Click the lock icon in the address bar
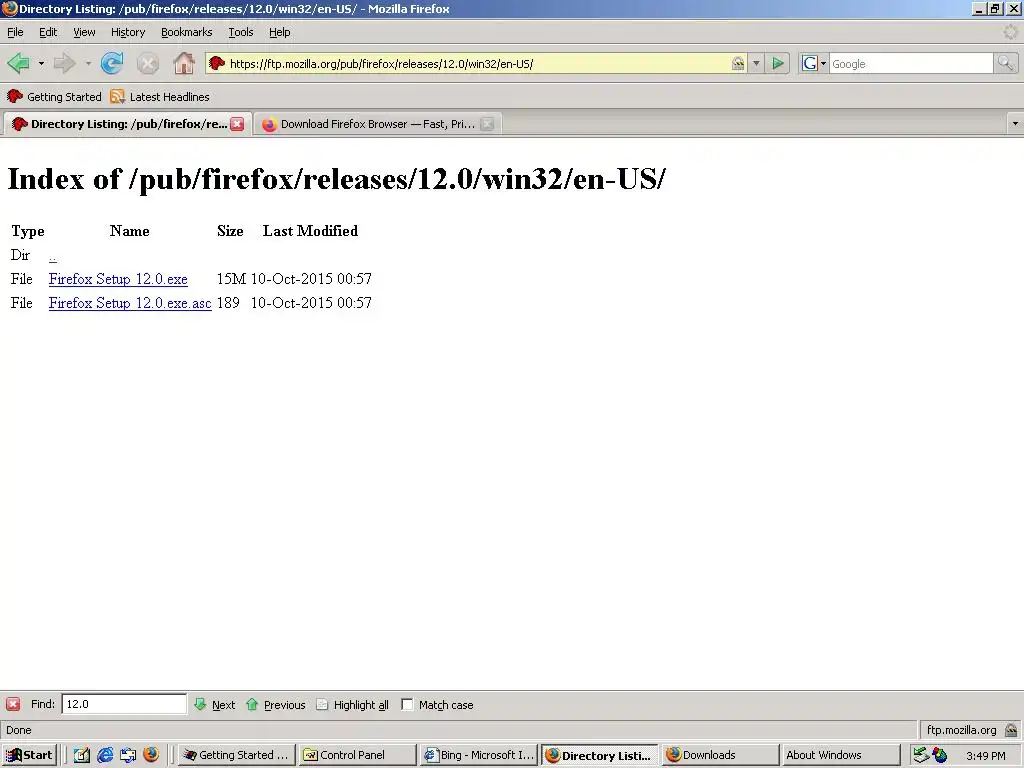Image resolution: width=1024 pixels, height=768 pixels. coord(738,63)
